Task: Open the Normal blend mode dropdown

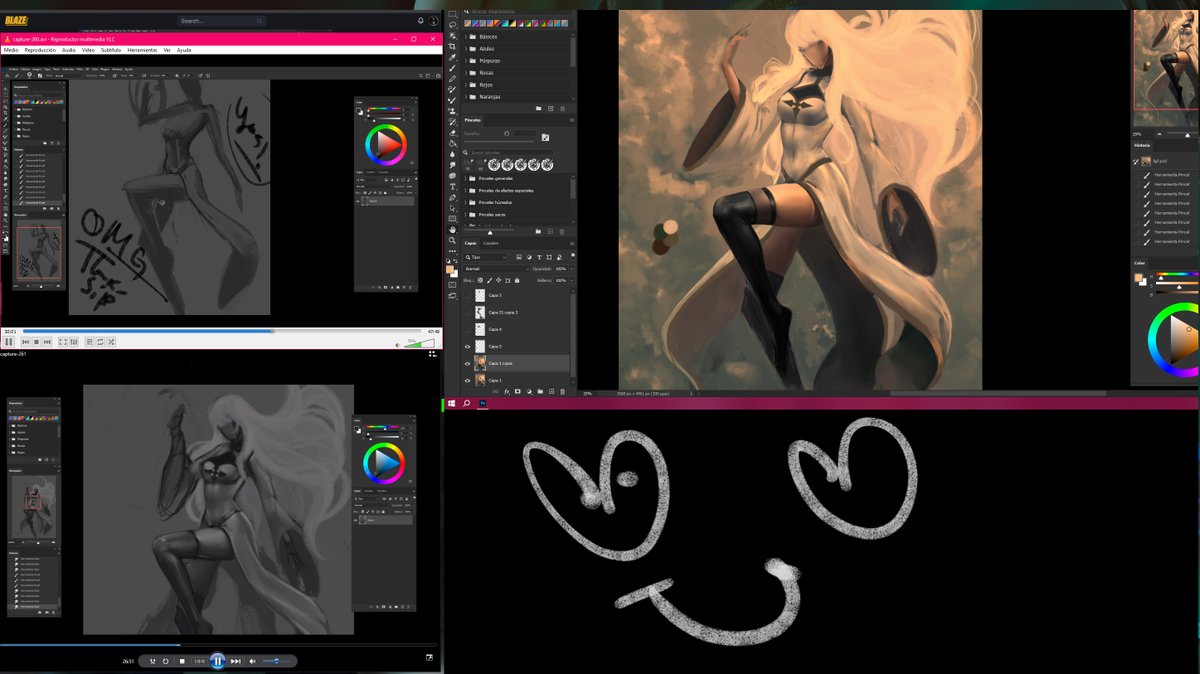Action: (x=497, y=269)
